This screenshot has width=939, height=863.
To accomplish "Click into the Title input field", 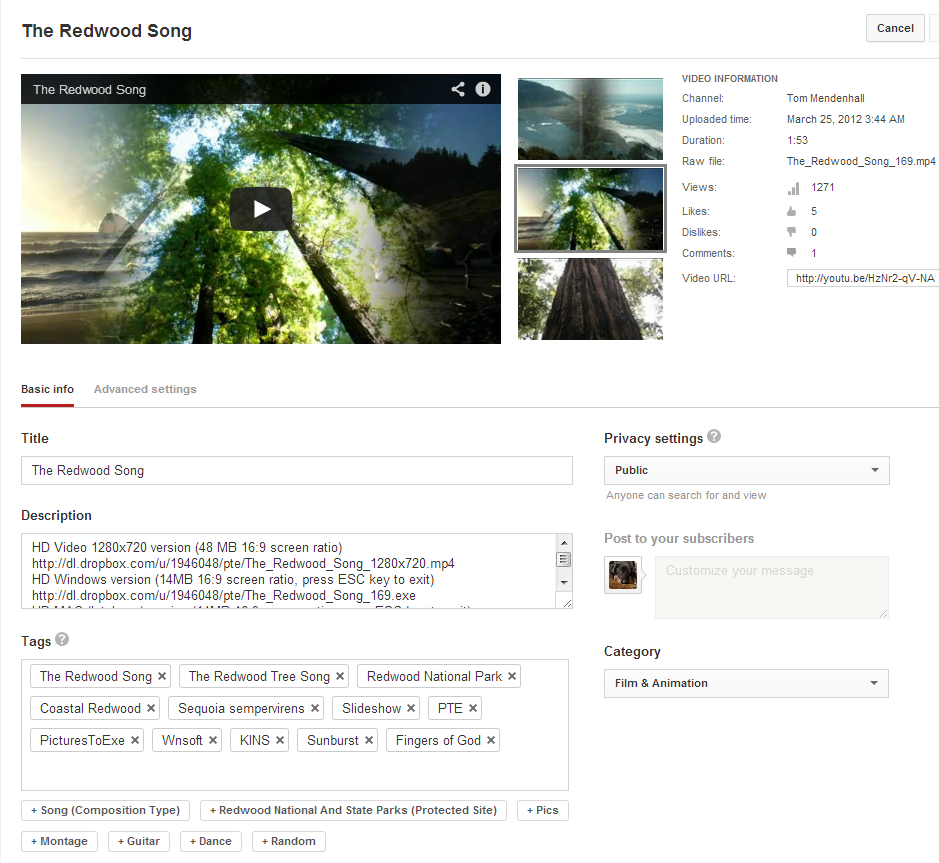I will point(297,471).
